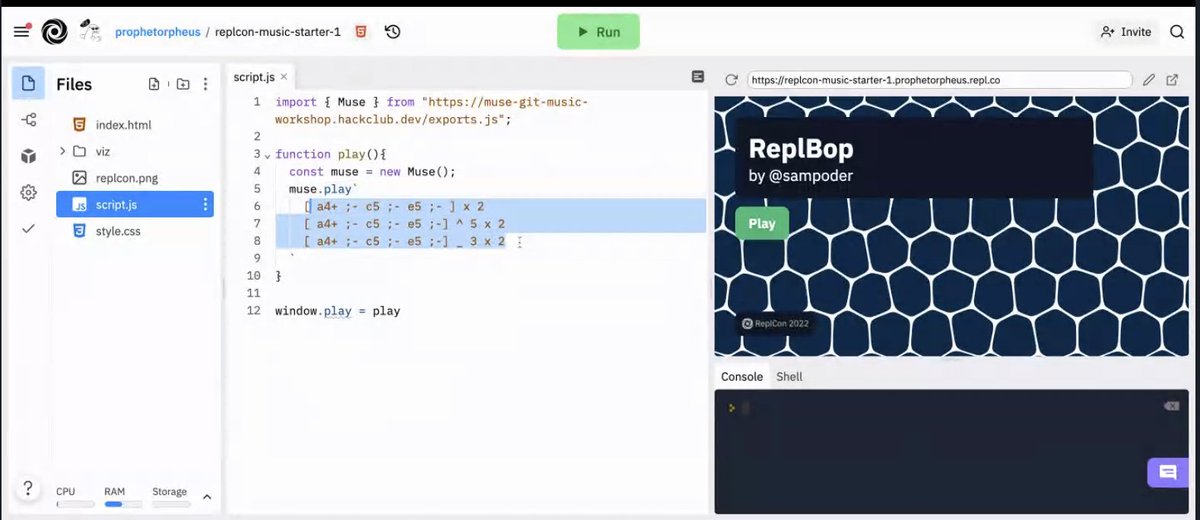Click the HTML5 language badge icon
This screenshot has height=520, width=1200.
(x=361, y=32)
